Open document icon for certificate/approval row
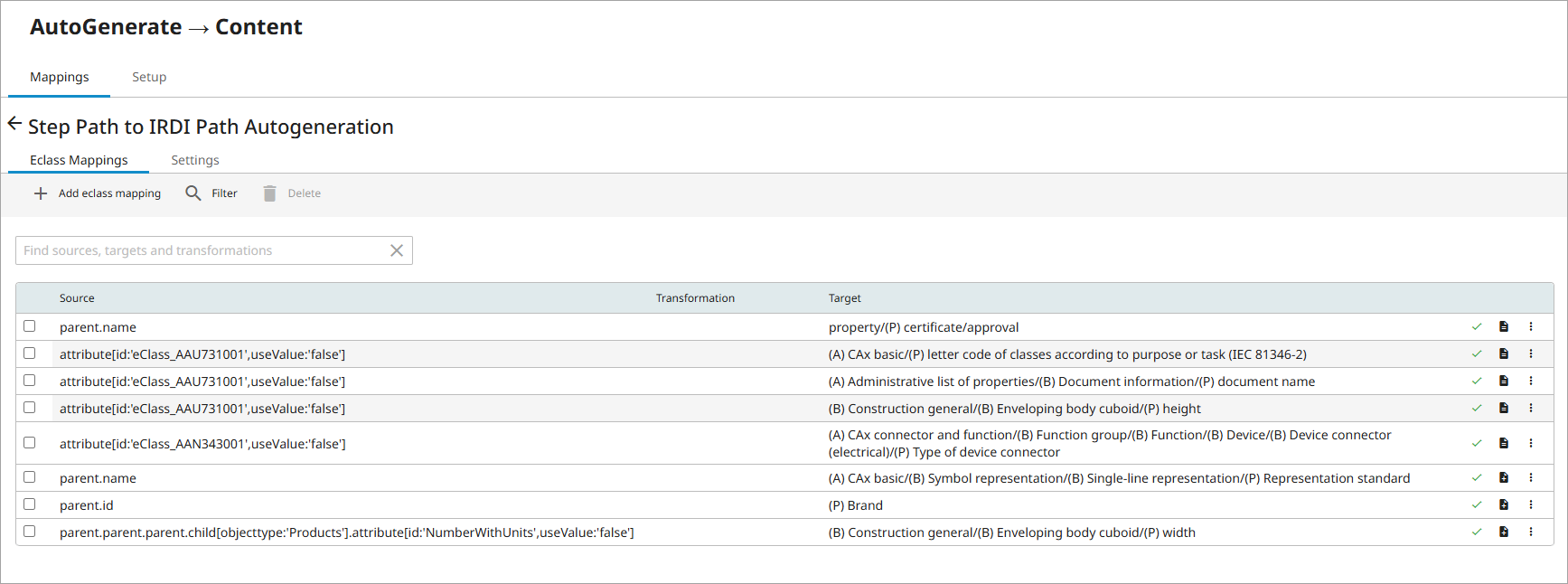The image size is (1568, 584). [x=1504, y=327]
